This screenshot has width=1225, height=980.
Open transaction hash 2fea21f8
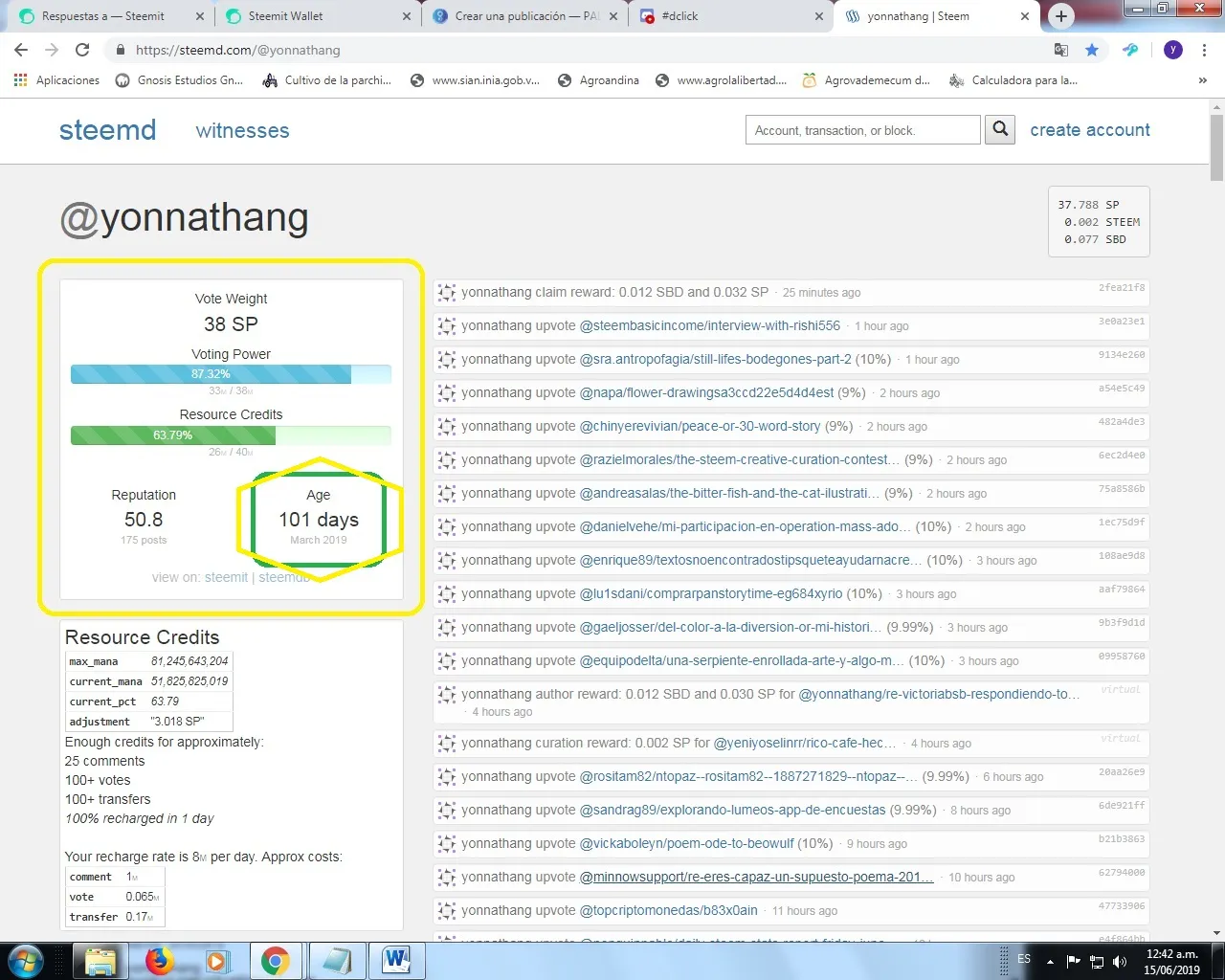1122,287
